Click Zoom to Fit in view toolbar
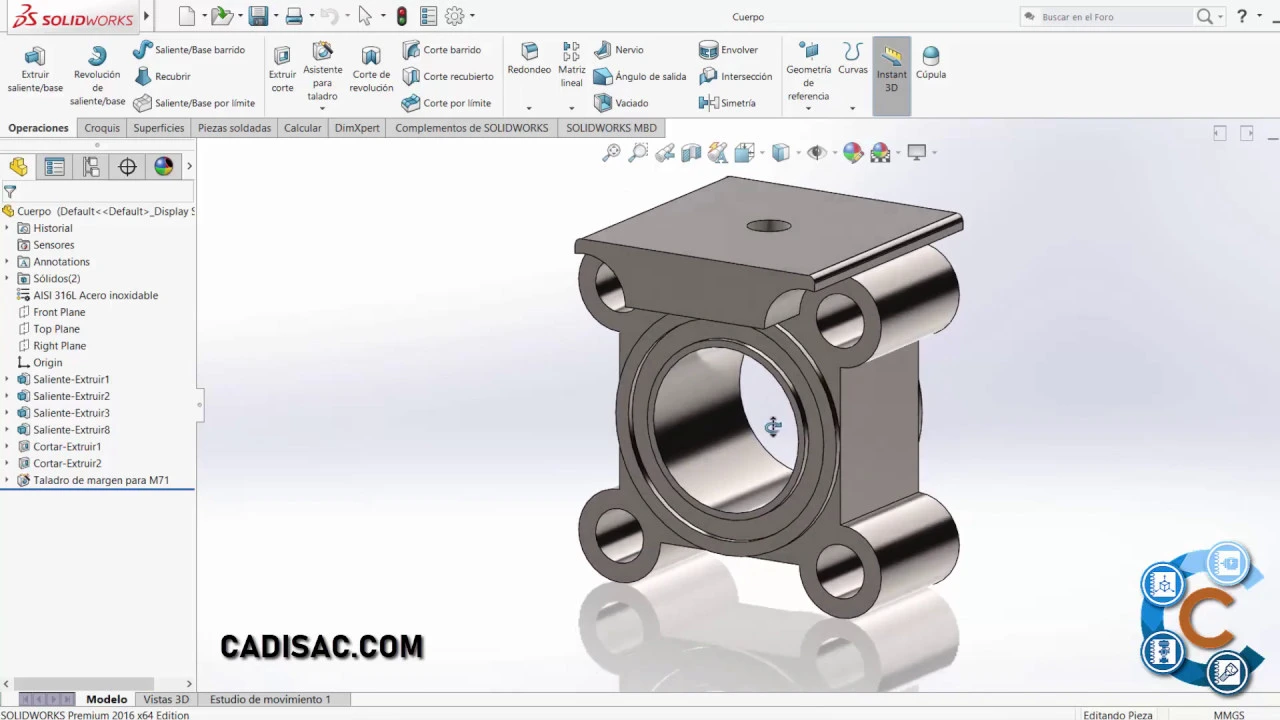This screenshot has width=1280, height=720. pos(611,153)
